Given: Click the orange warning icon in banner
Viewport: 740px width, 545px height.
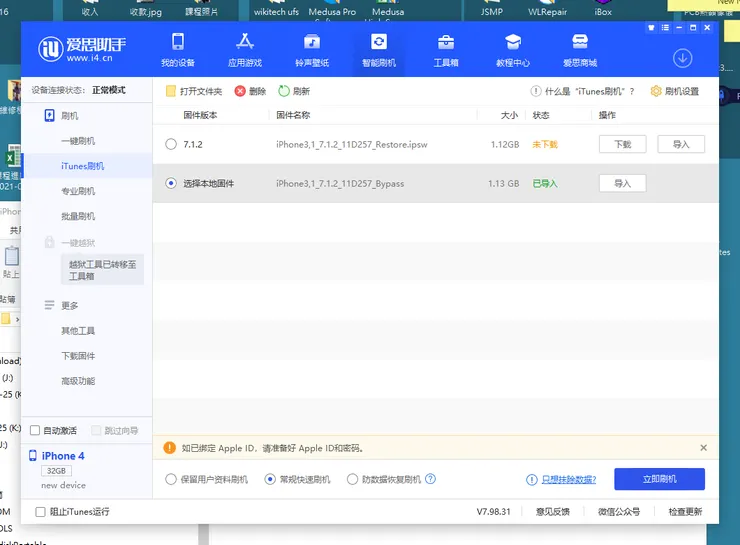Looking at the screenshot, I should coord(169,448).
